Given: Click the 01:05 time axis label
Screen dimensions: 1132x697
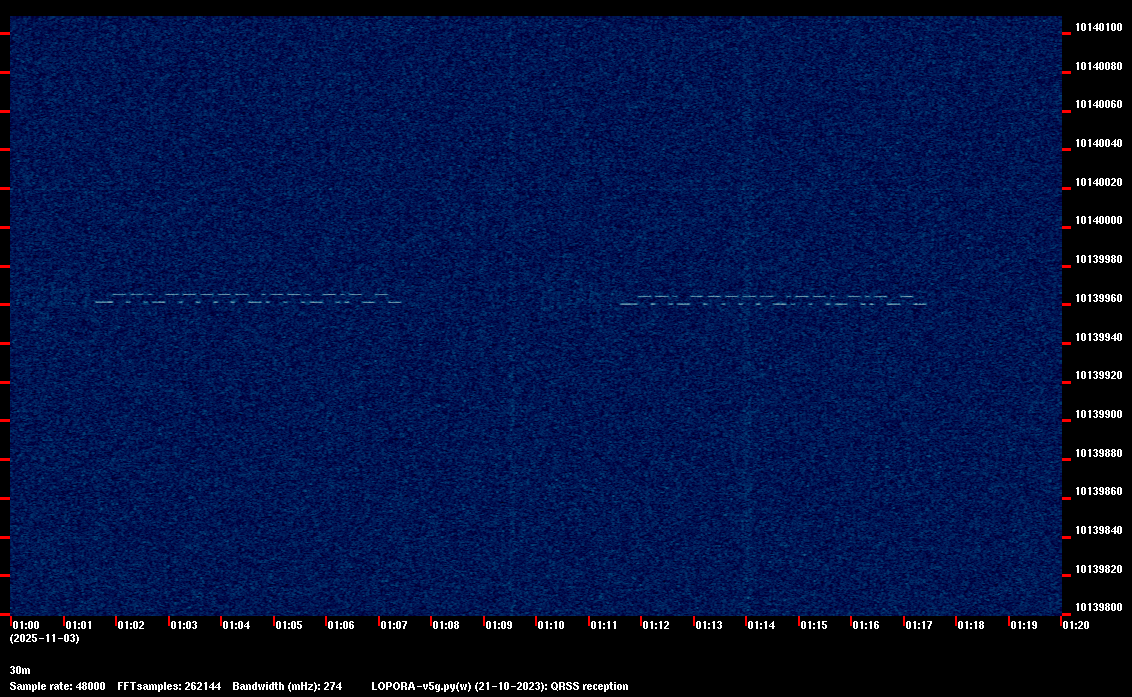Looking at the screenshot, I should pyautogui.click(x=289, y=625).
